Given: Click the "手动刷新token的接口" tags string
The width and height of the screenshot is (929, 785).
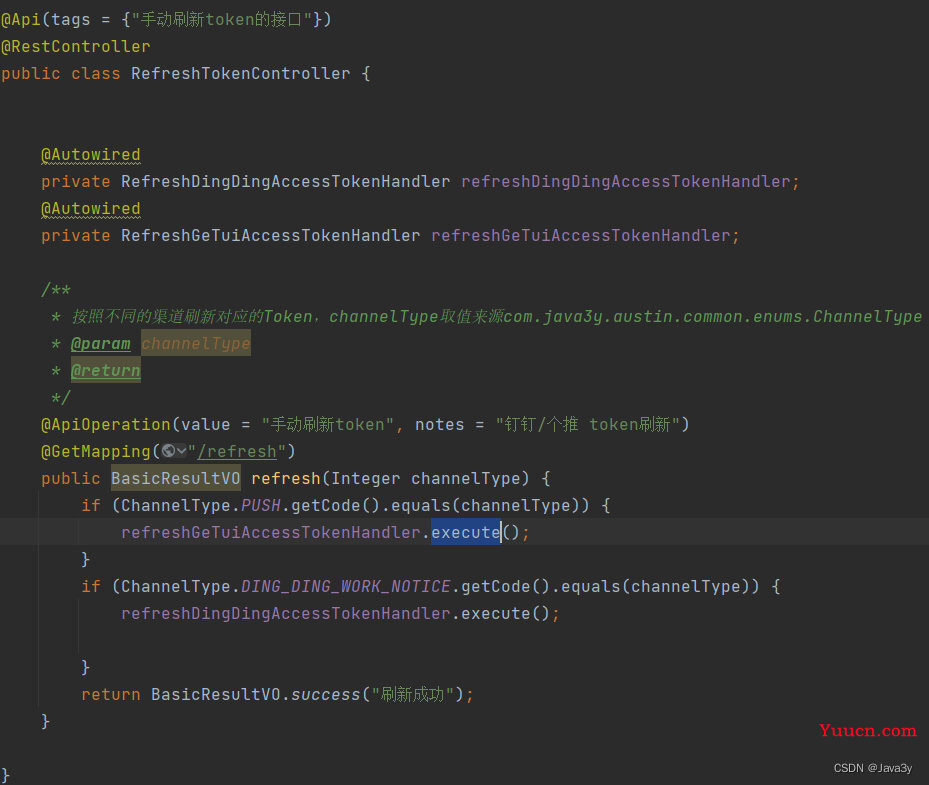Looking at the screenshot, I should [x=221, y=20].
